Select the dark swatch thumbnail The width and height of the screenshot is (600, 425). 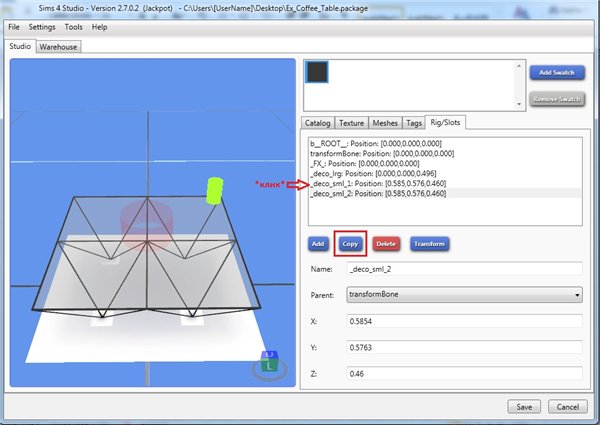pyautogui.click(x=317, y=75)
